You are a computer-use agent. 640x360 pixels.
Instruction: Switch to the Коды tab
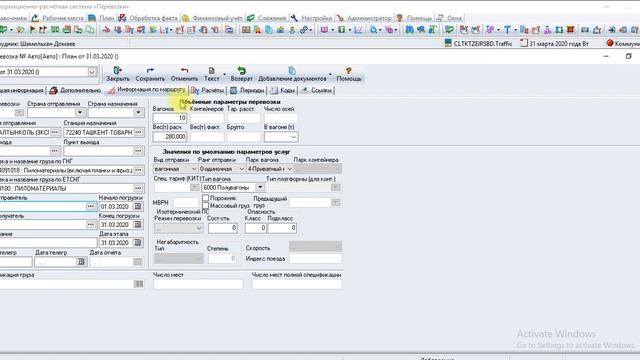[x=282, y=91]
